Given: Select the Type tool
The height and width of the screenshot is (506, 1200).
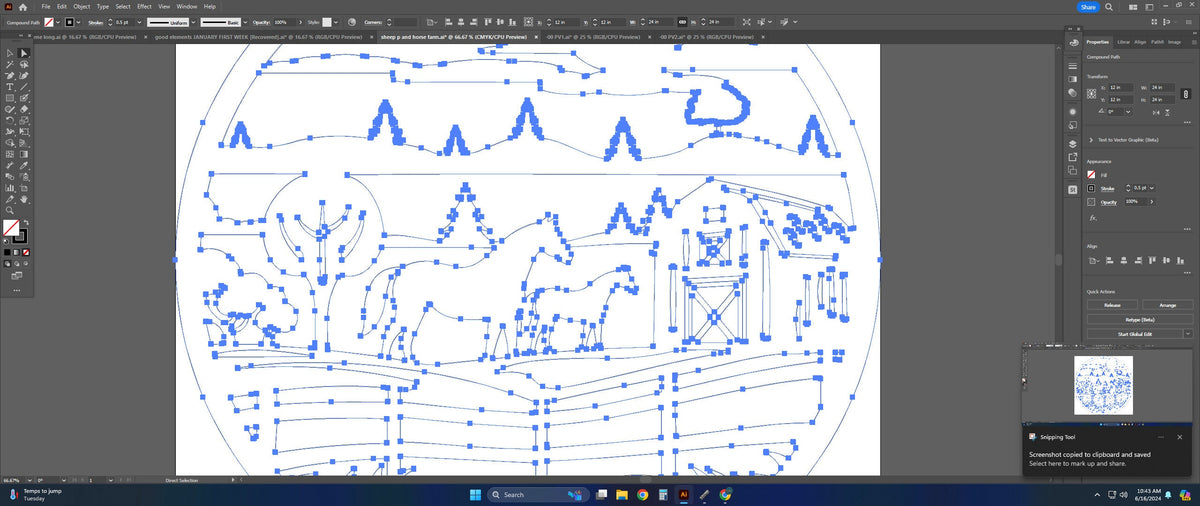Looking at the screenshot, I should pos(10,86).
